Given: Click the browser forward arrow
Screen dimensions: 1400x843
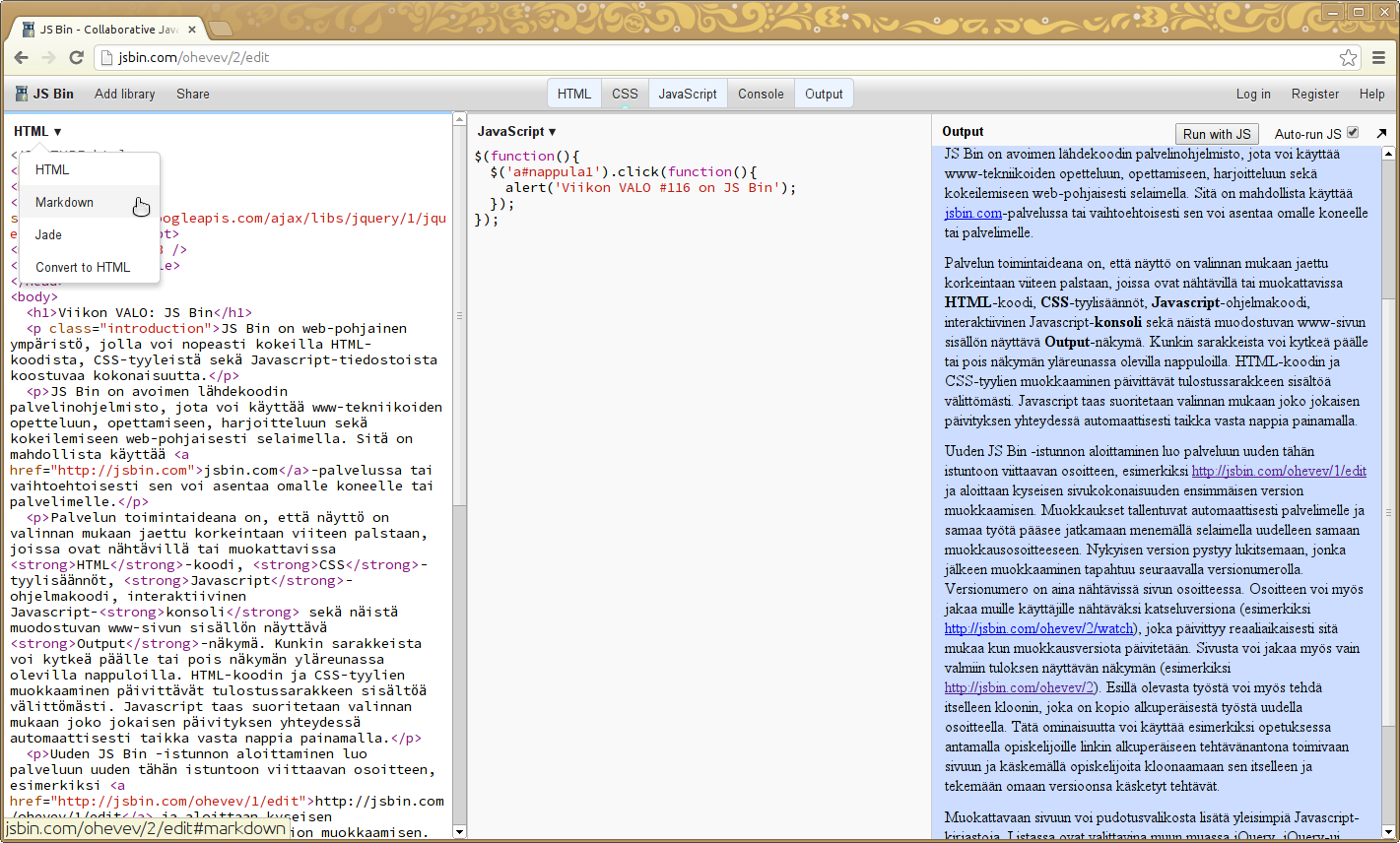Looking at the screenshot, I should tap(48, 58).
